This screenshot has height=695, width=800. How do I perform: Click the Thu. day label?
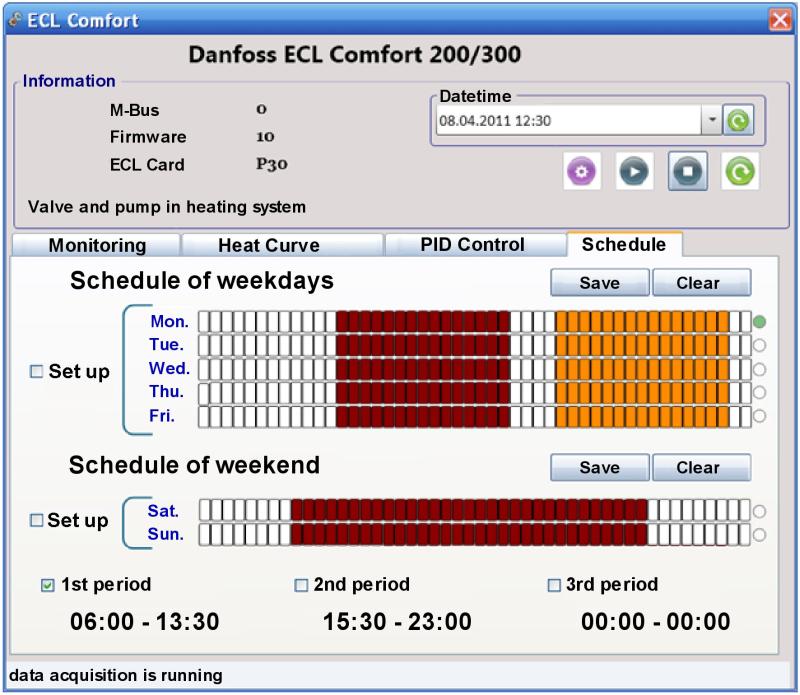point(166,391)
